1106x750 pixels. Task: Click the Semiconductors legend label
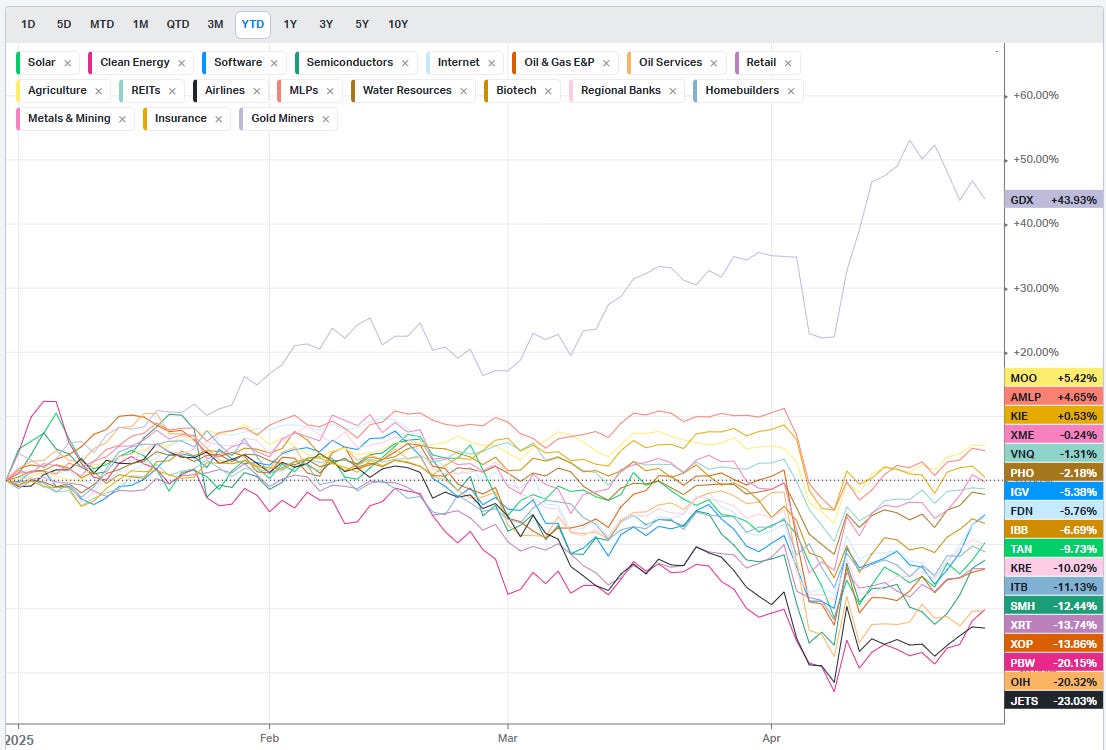(x=350, y=62)
